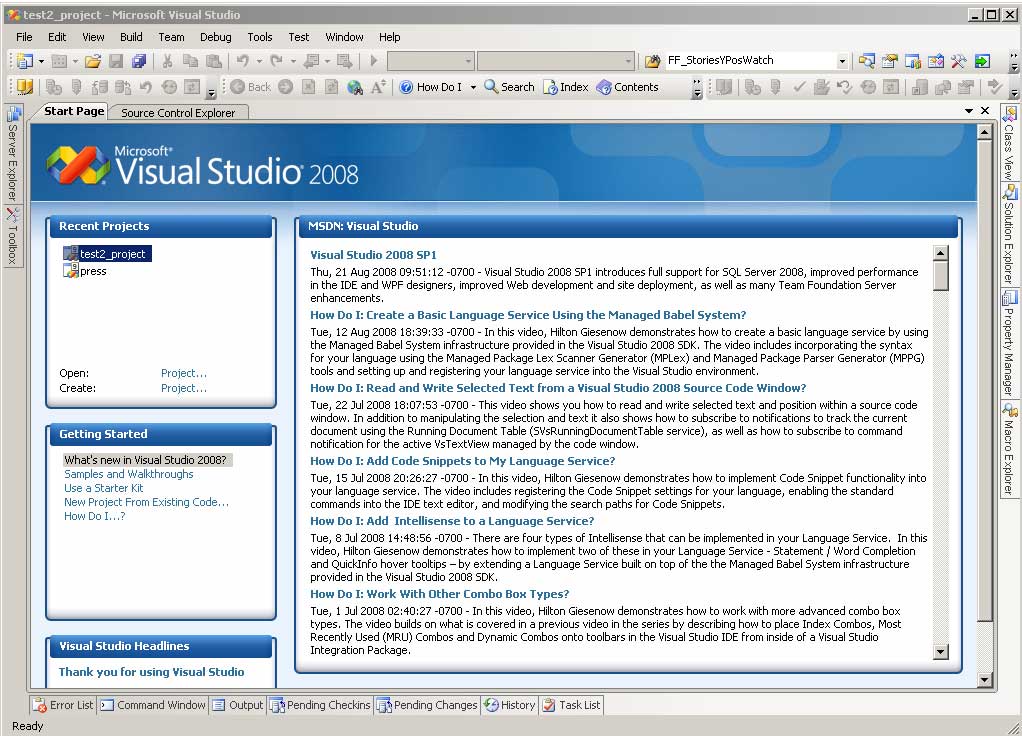Open the Debug menu
Image resolution: width=1022 pixels, height=736 pixels.
[216, 37]
